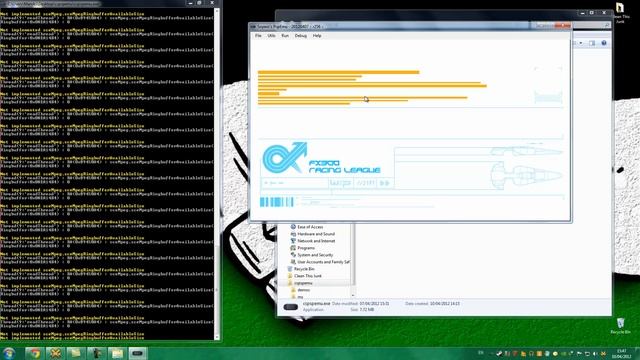Select Recycle Bin in Explorer navigation tree
The width and height of the screenshot is (640, 360).
point(304,269)
